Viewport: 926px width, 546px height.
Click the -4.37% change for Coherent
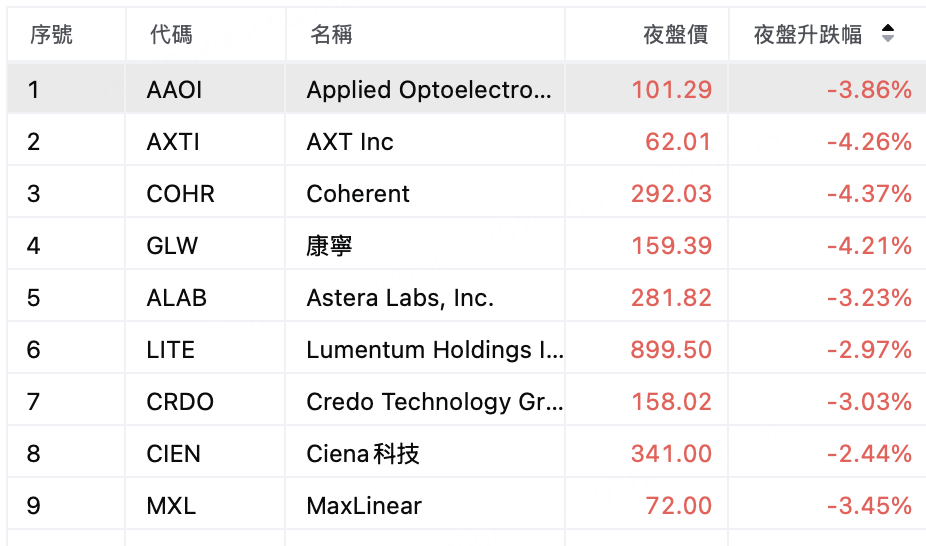coord(869,194)
